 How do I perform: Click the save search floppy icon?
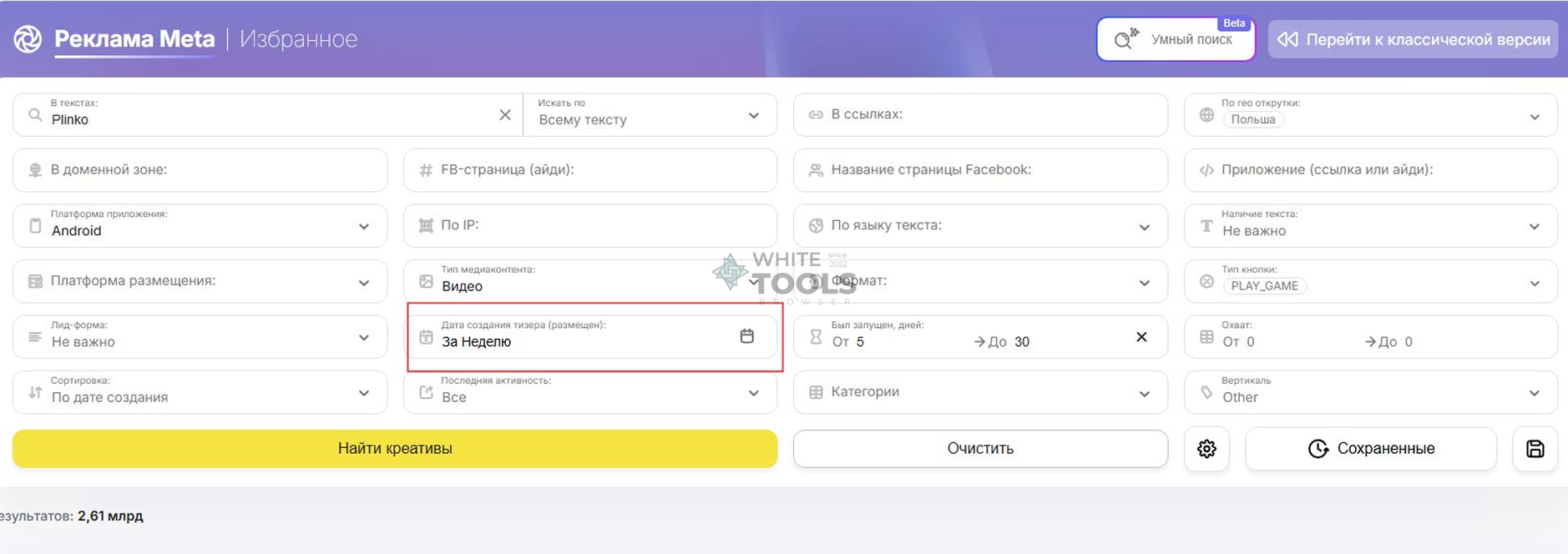click(1535, 449)
